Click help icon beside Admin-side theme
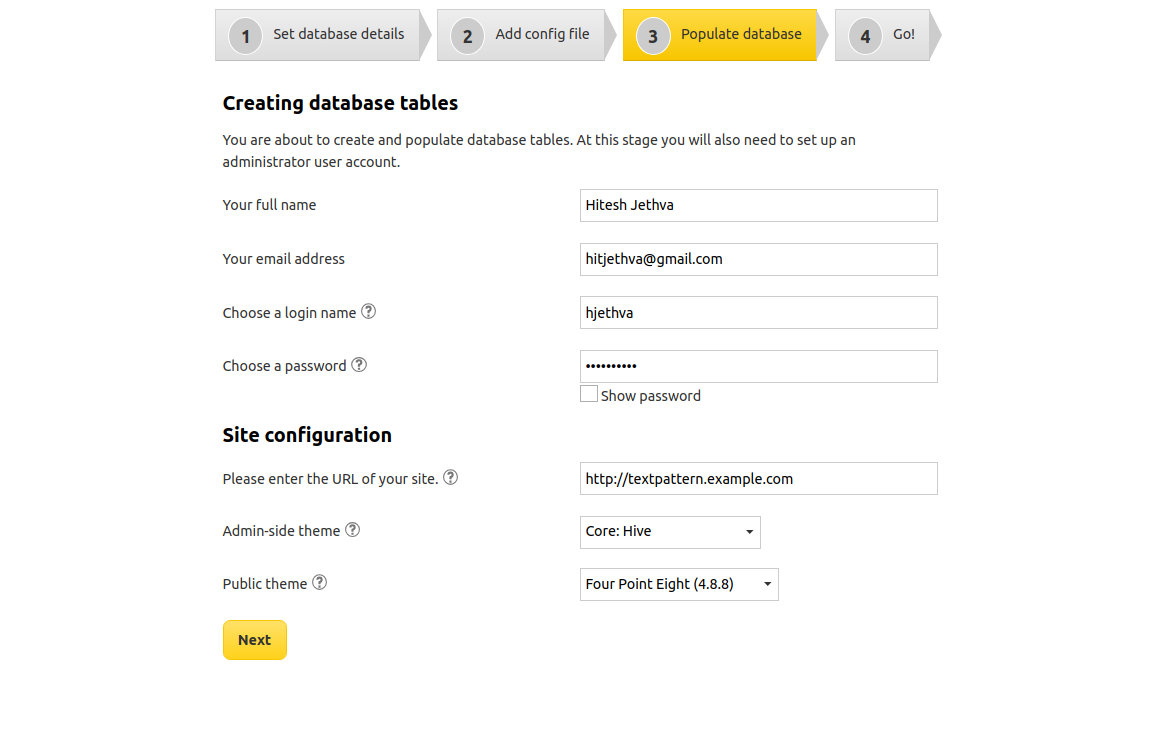 353,530
